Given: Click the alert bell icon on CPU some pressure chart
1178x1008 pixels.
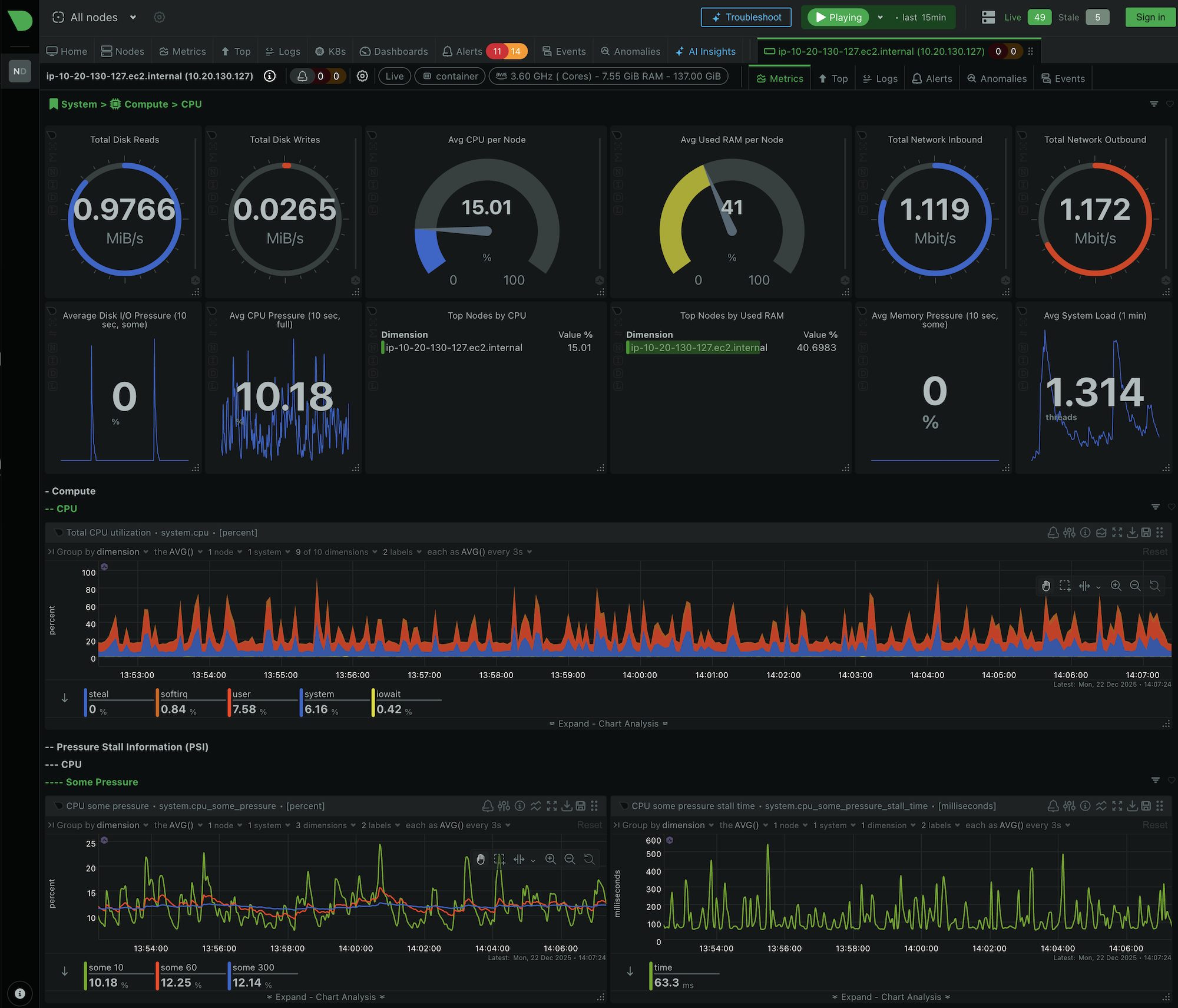Looking at the screenshot, I should pyautogui.click(x=487, y=806).
